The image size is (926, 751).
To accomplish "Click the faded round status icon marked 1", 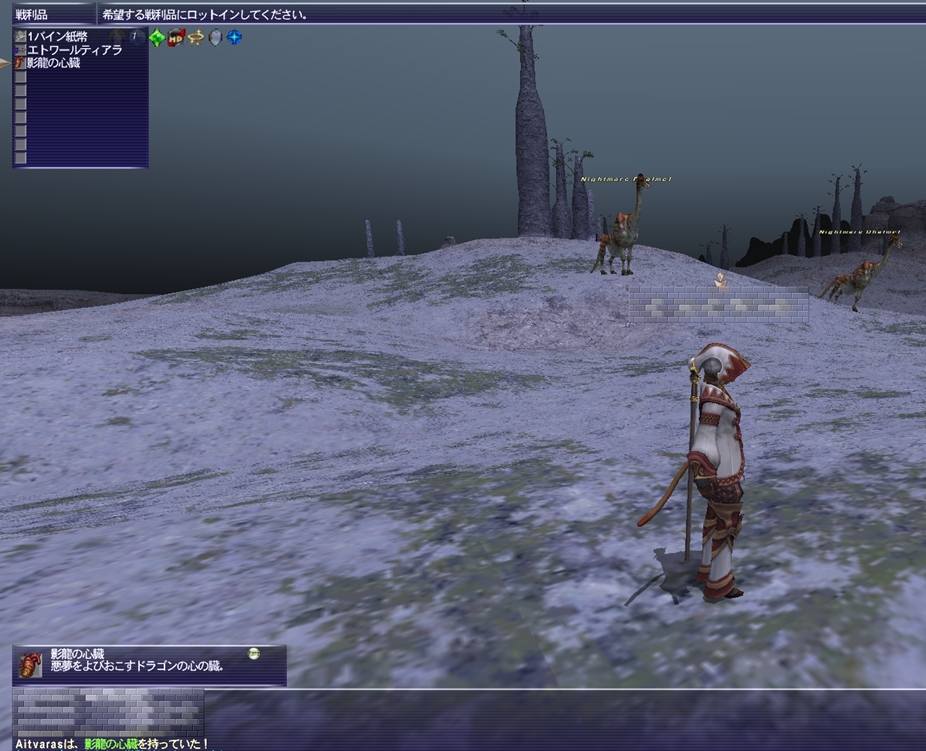I will tap(136, 37).
